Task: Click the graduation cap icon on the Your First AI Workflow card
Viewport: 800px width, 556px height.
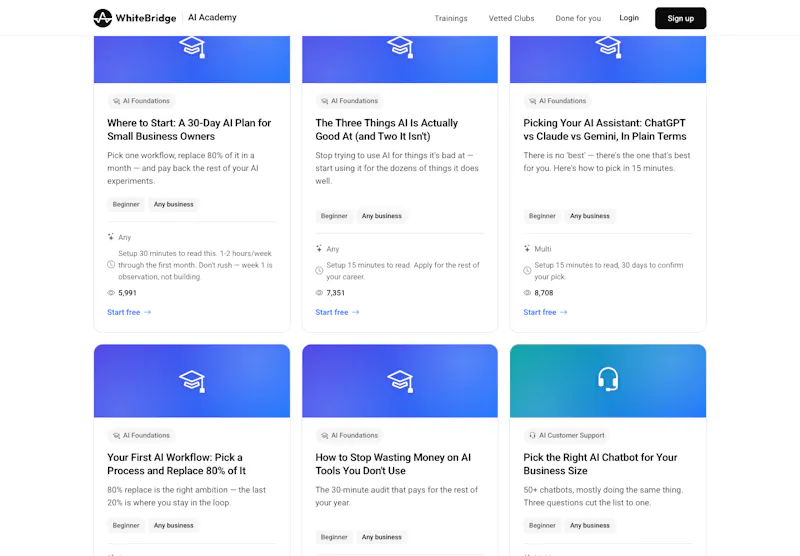Action: (x=192, y=381)
